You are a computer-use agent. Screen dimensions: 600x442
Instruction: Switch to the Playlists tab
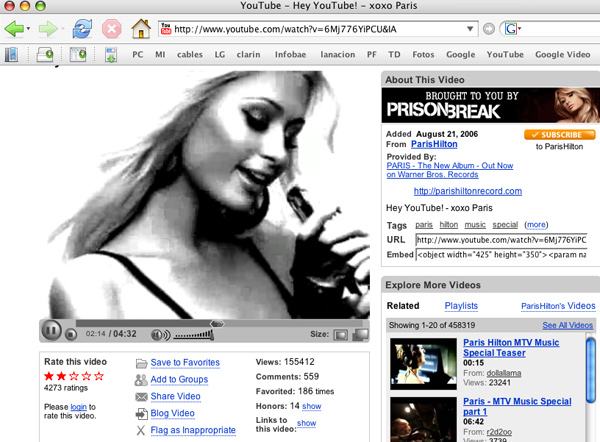pos(461,305)
